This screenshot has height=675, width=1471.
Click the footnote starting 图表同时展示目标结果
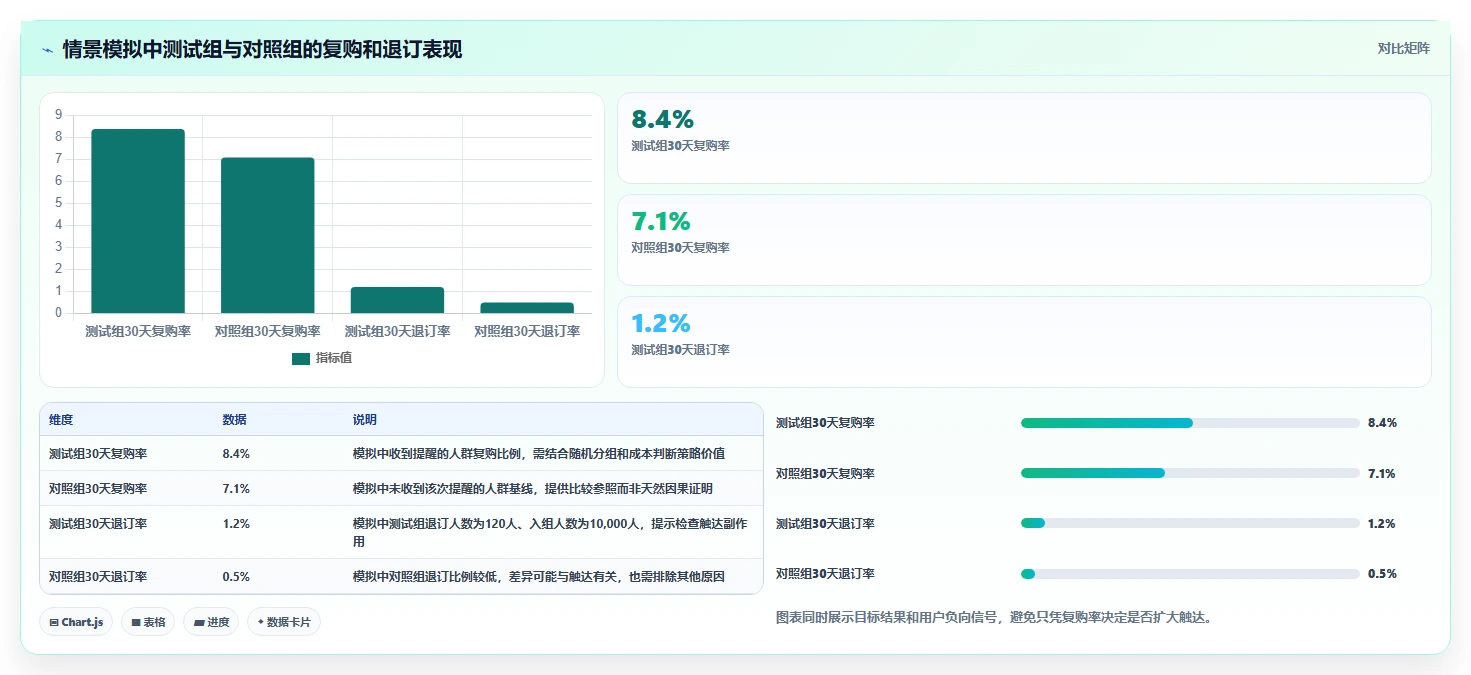pos(996,617)
